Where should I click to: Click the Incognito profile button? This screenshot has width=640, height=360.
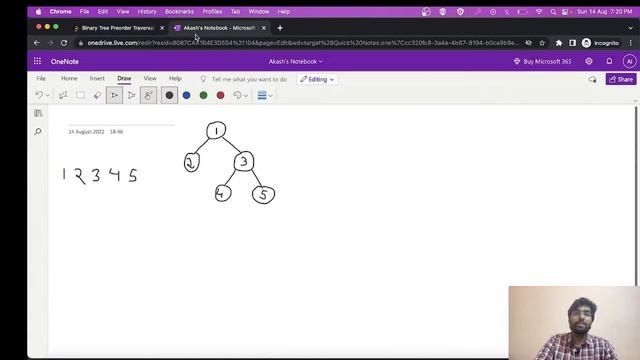pyautogui.click(x=600, y=43)
